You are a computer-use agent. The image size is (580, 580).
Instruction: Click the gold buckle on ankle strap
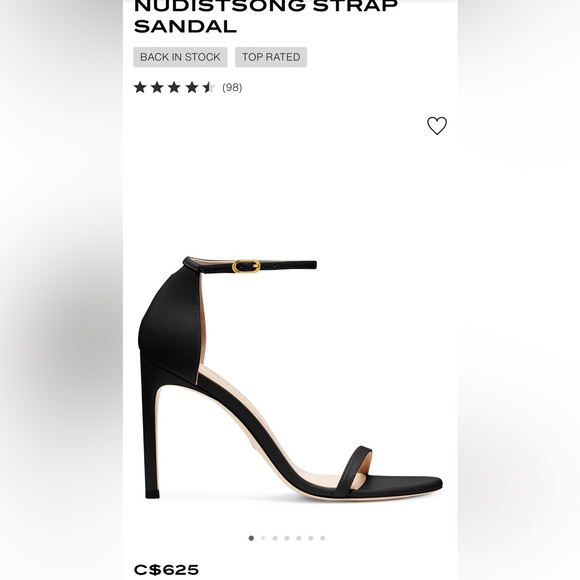(246, 266)
